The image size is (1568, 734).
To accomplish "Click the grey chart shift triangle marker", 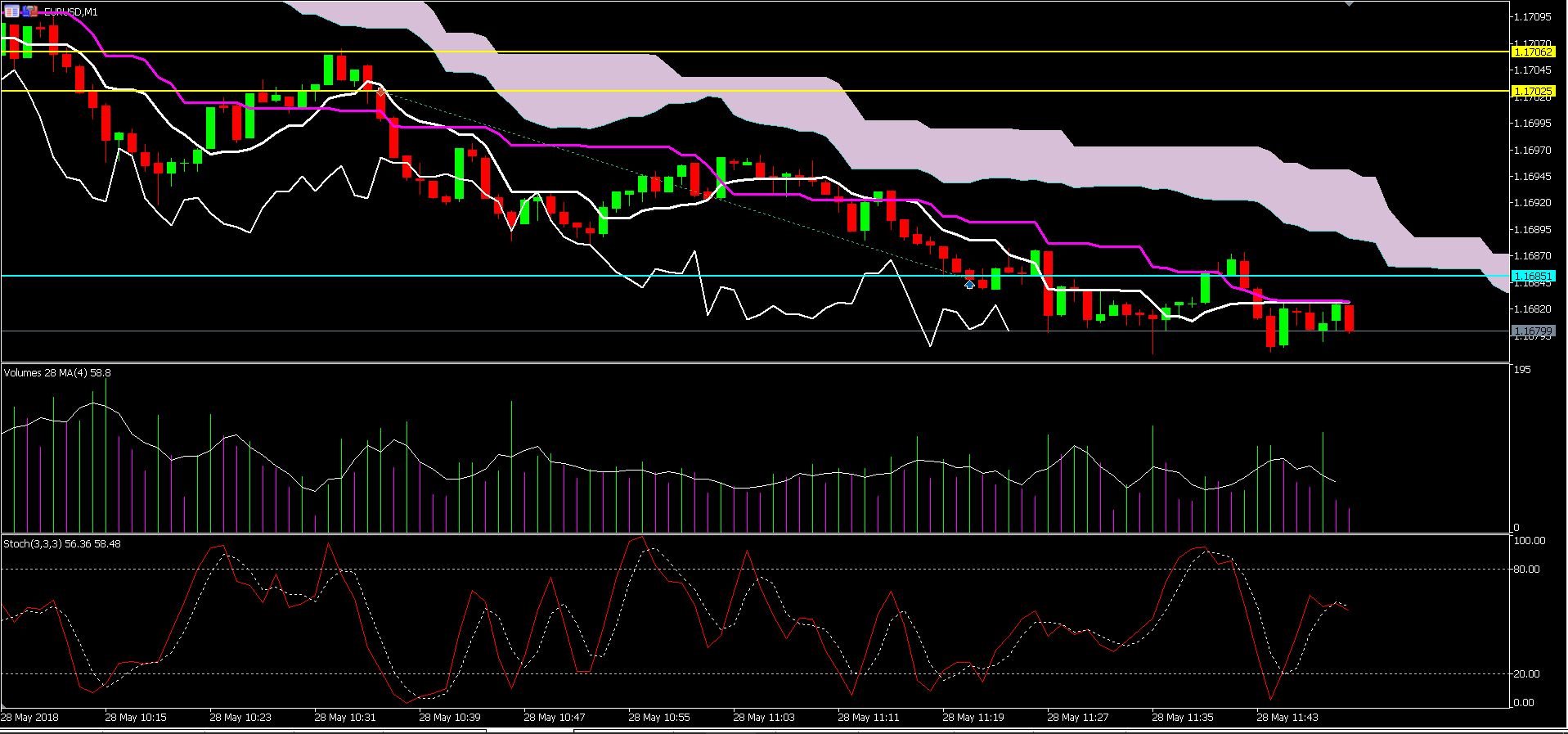I will [x=1350, y=3].
